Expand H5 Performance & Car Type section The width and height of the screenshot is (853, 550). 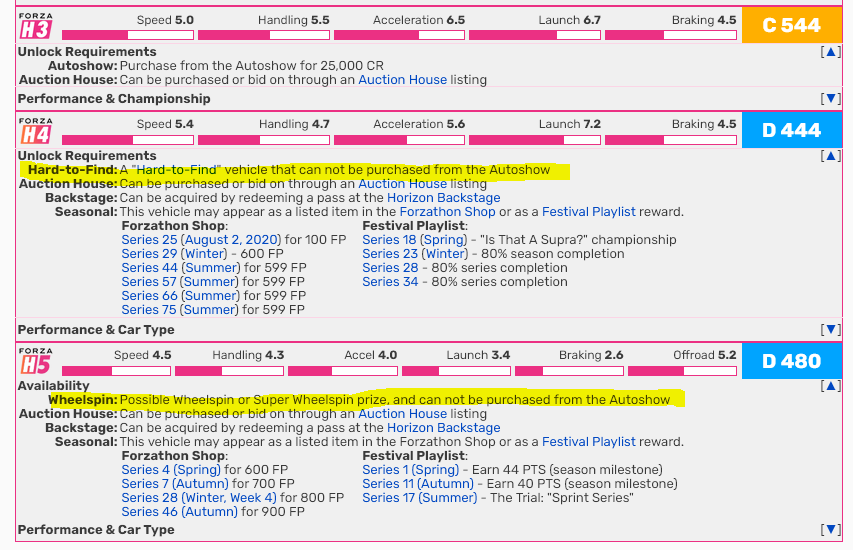coord(831,529)
